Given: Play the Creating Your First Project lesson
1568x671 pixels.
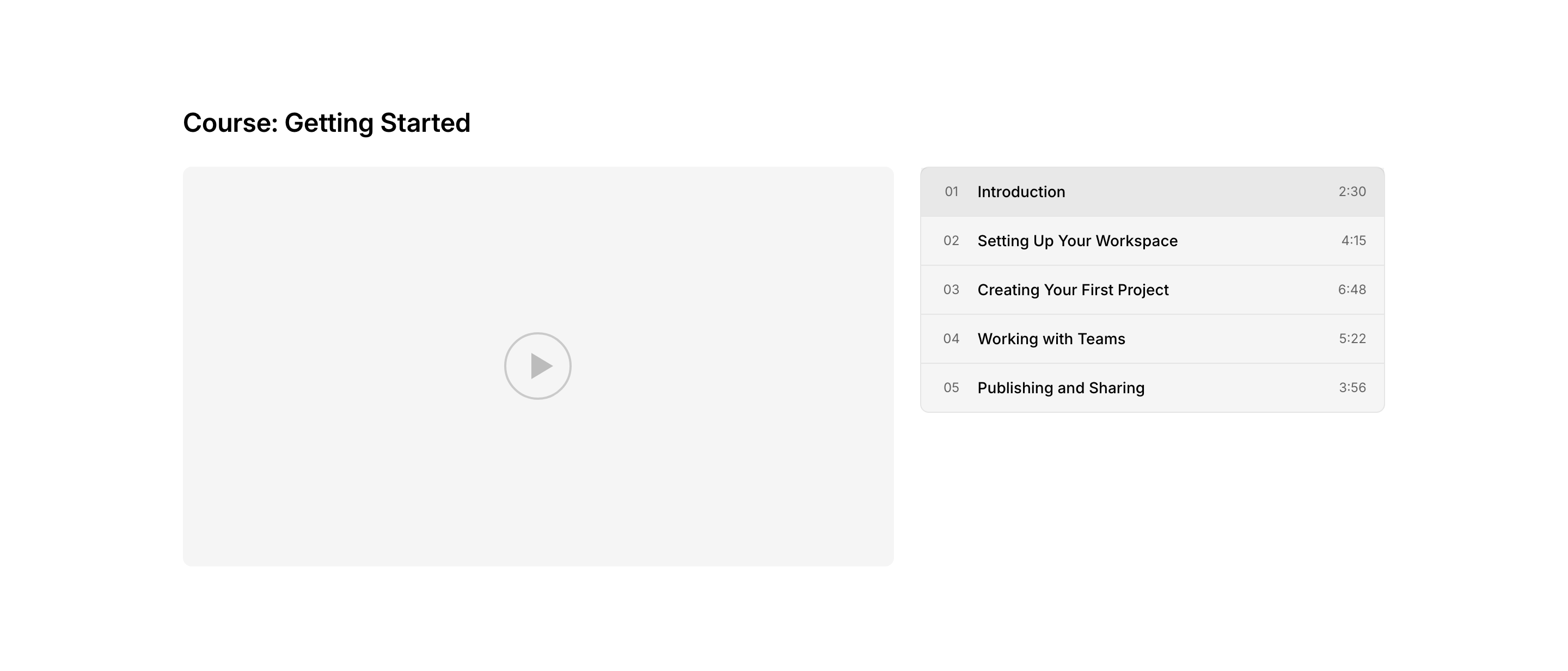Looking at the screenshot, I should coord(1073,290).
